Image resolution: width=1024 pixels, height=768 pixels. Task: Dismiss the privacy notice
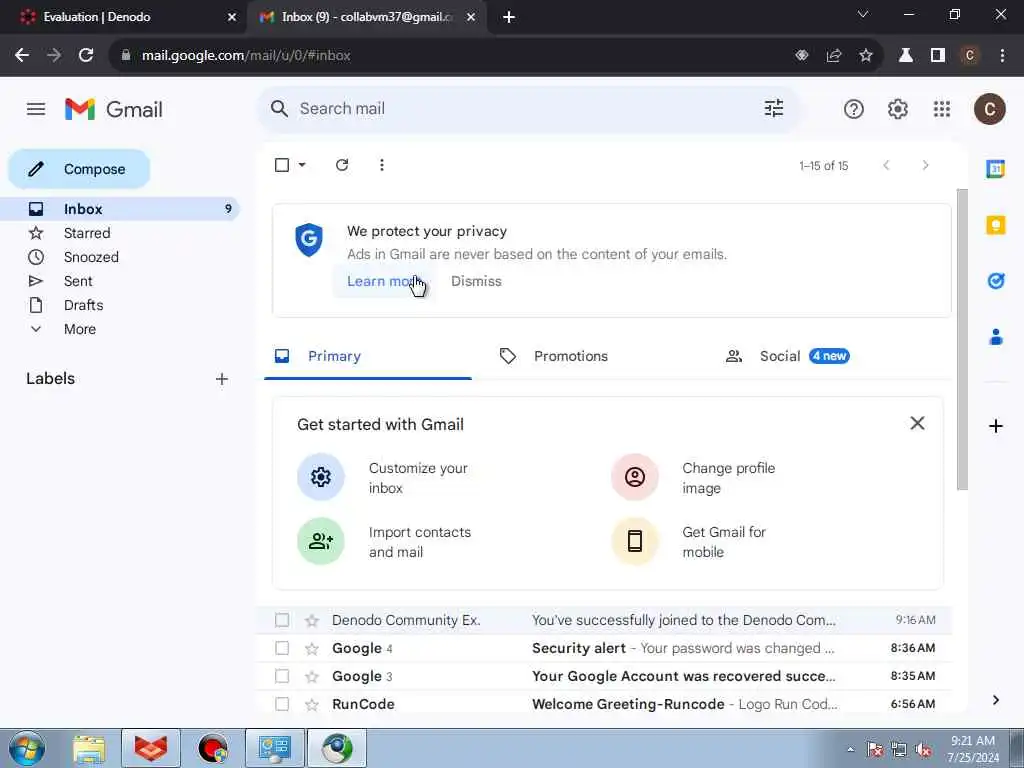[476, 281]
